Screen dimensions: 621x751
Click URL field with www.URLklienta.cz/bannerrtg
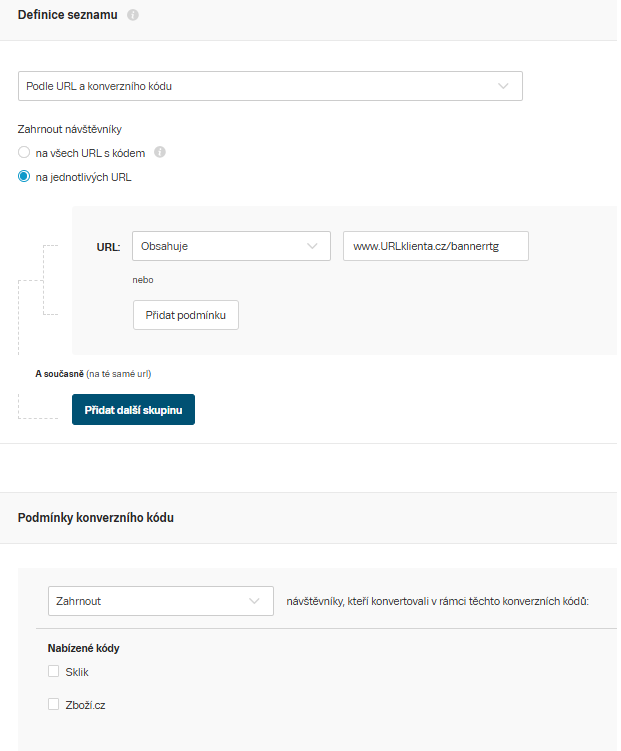tap(436, 246)
